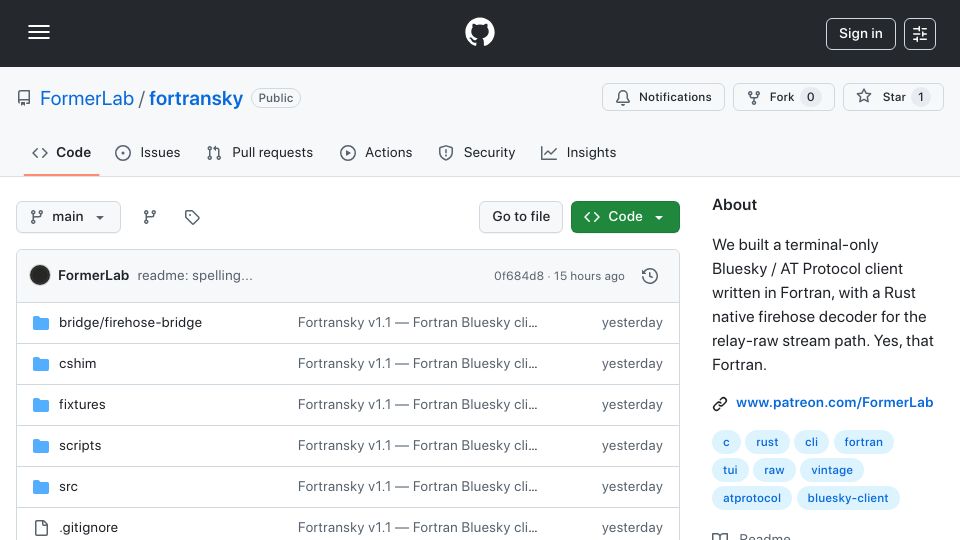Click the Star count badge

920,97
